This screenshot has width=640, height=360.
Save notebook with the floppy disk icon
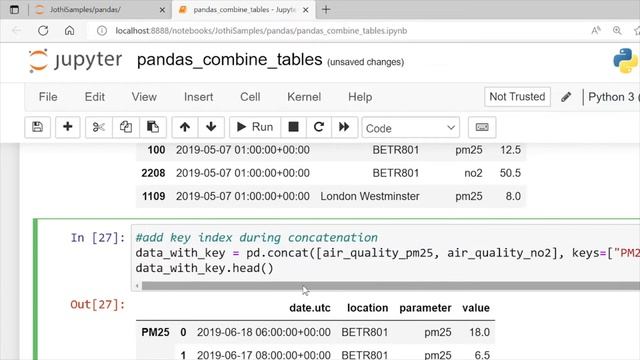37,127
